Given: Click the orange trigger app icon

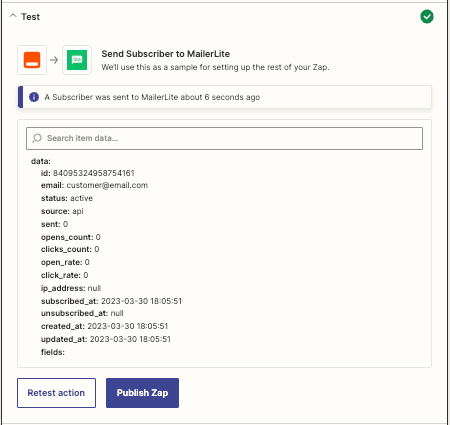Looking at the screenshot, I should (32, 60).
